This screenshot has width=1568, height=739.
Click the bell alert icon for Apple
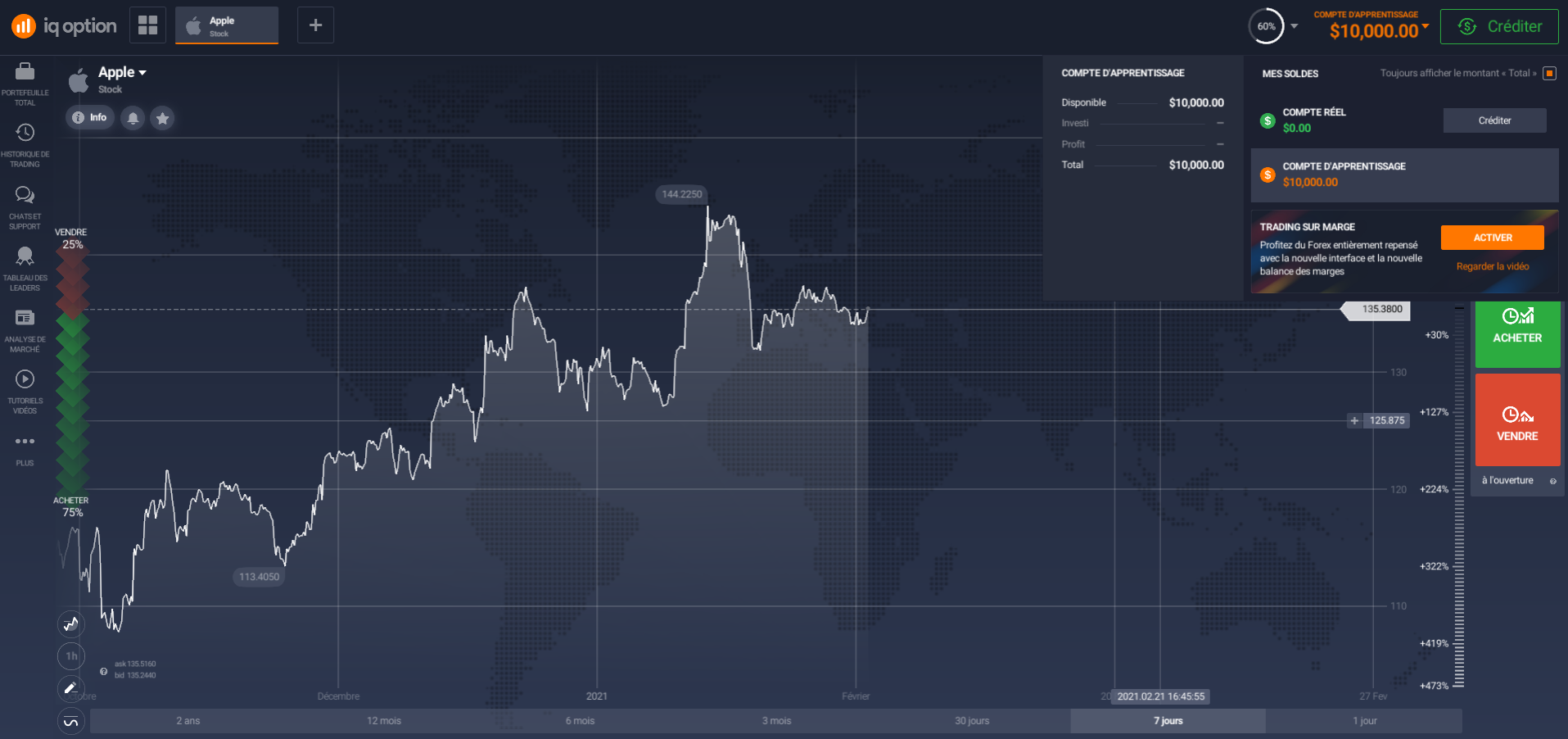tap(133, 118)
